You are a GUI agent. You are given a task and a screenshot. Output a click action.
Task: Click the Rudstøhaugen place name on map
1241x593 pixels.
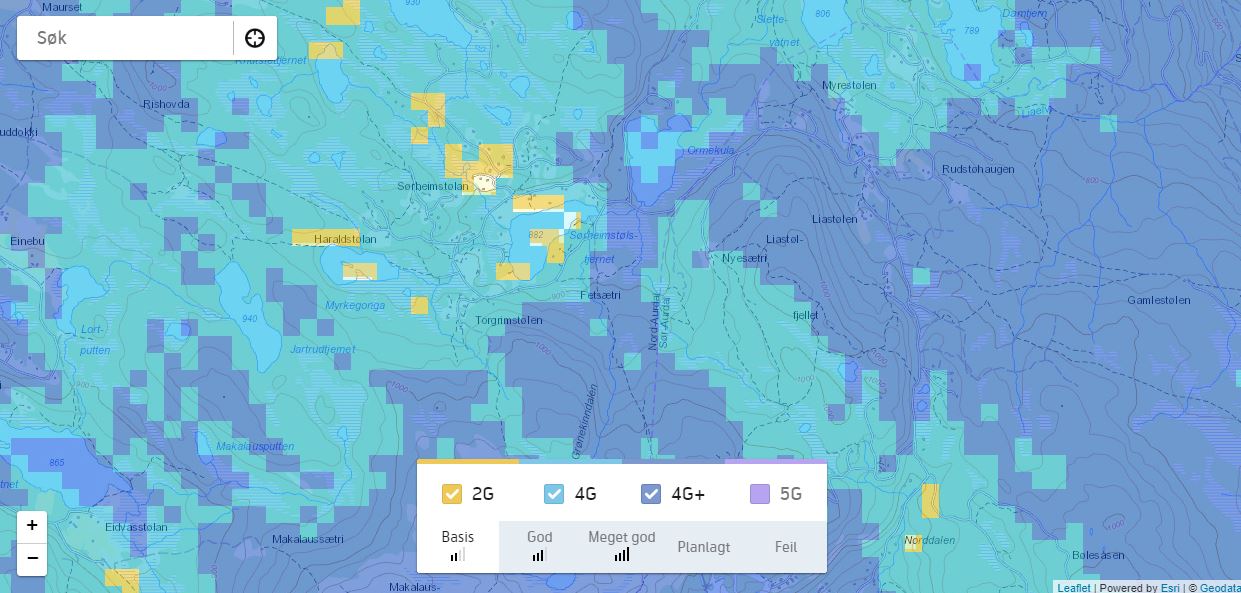click(978, 170)
